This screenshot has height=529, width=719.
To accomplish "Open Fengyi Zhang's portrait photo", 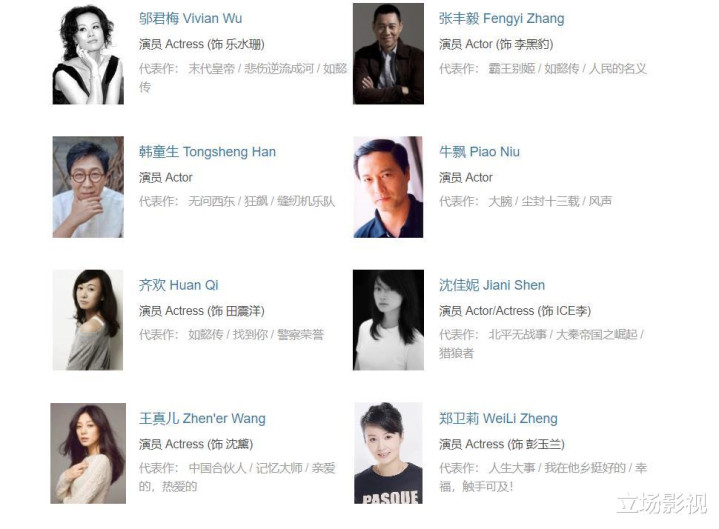I will point(388,54).
